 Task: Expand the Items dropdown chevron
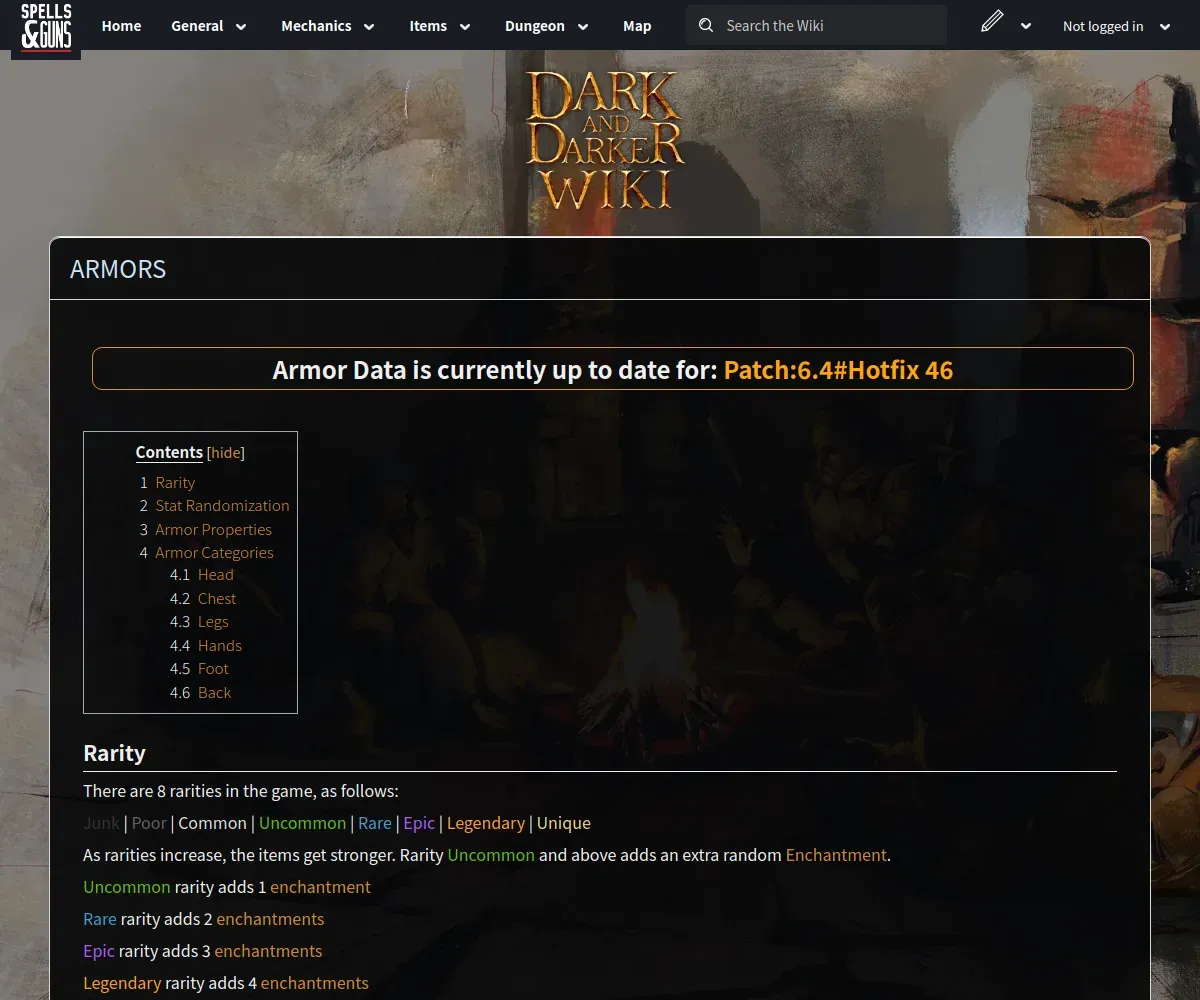coord(465,27)
